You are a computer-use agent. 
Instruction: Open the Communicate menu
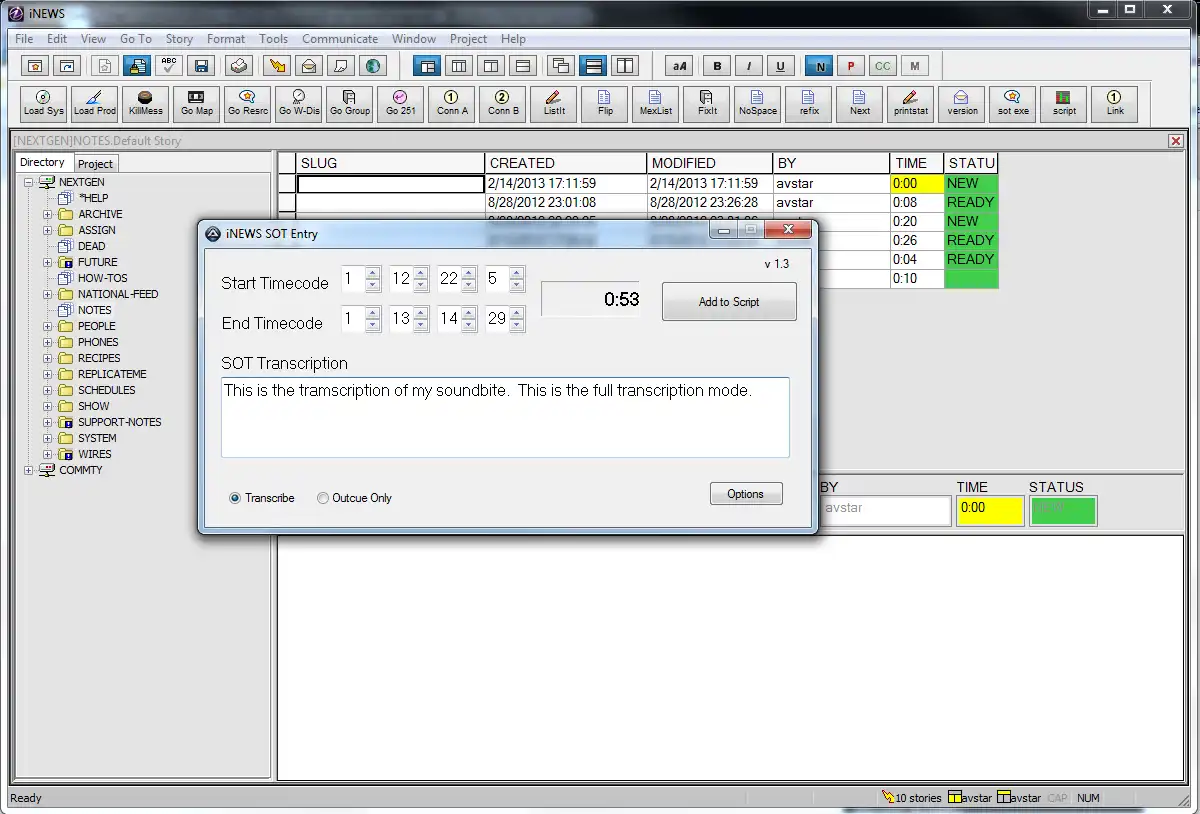pyautogui.click(x=340, y=39)
